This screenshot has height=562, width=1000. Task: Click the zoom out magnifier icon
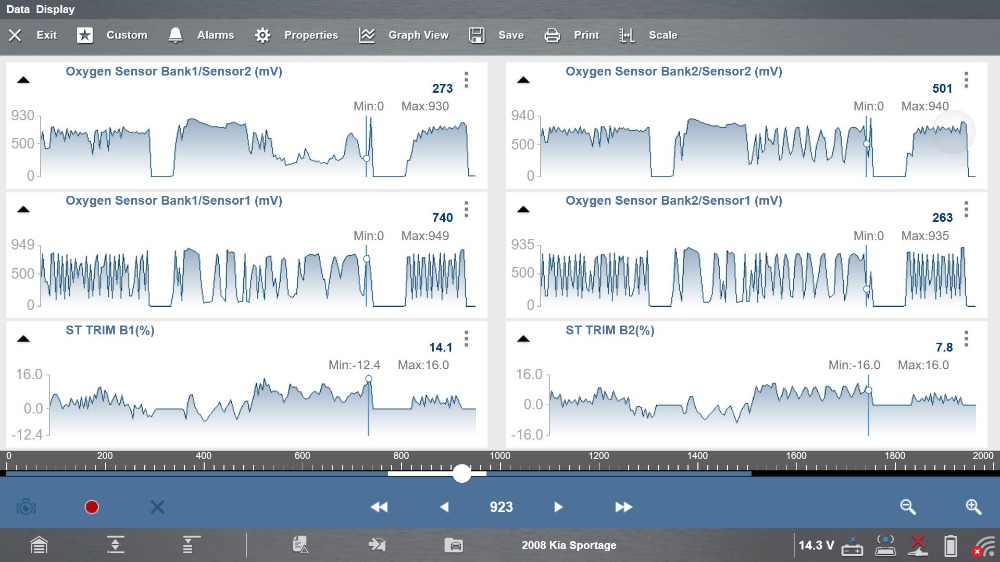(x=908, y=507)
